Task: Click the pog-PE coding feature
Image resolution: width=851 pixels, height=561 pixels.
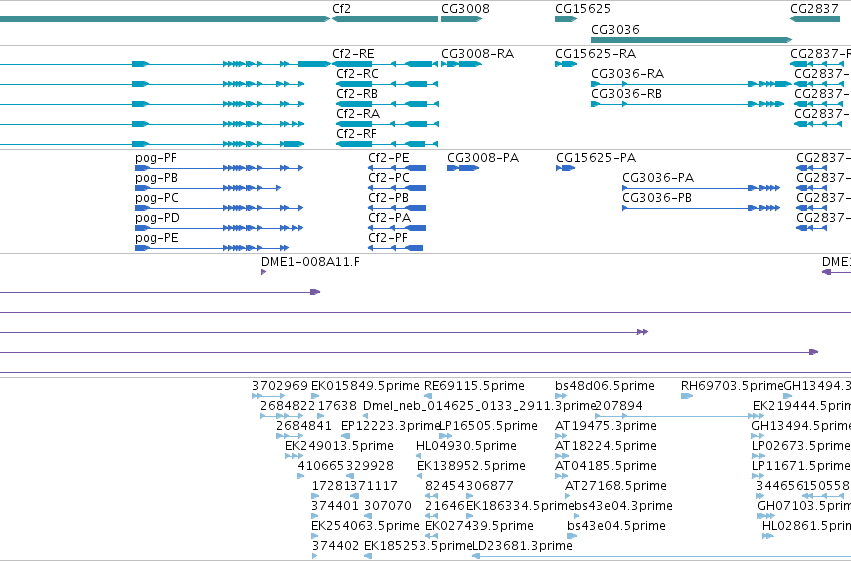Action: (212, 248)
